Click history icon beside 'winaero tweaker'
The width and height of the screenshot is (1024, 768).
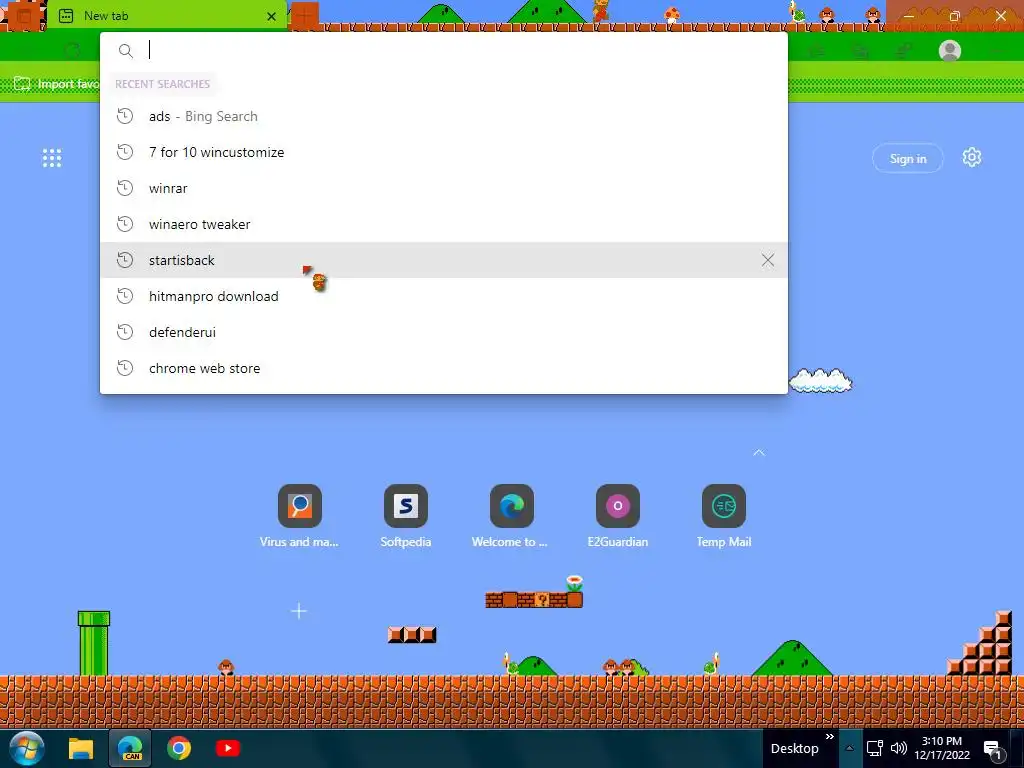(x=125, y=224)
